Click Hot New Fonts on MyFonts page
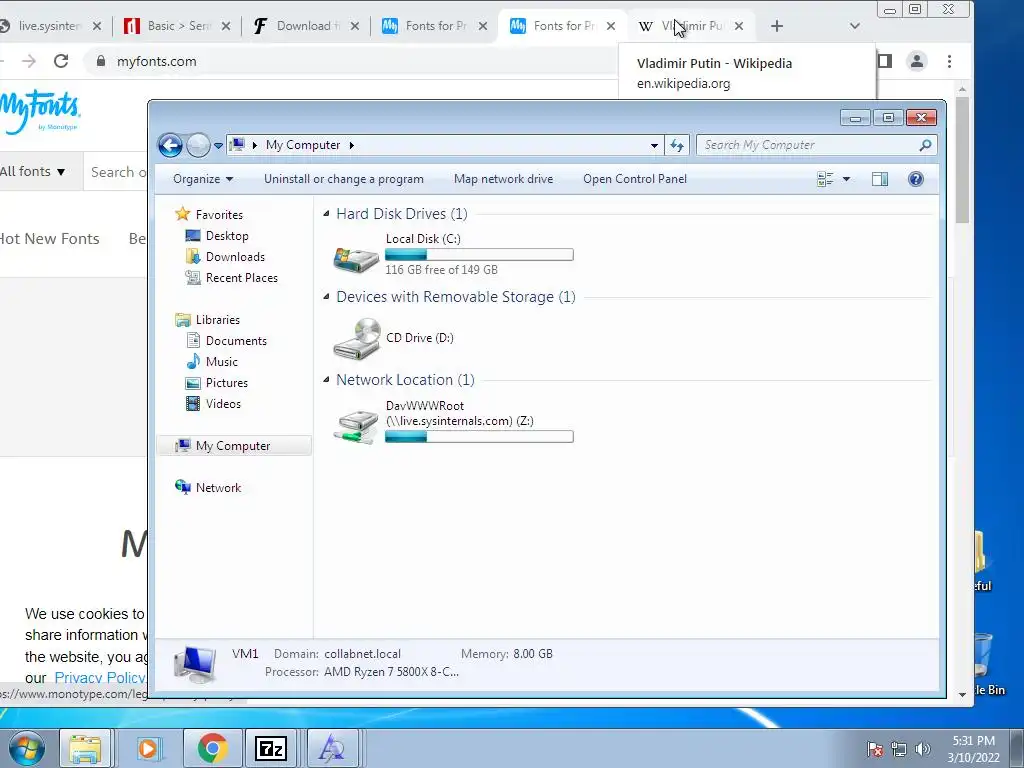1024x768 pixels. coord(50,238)
